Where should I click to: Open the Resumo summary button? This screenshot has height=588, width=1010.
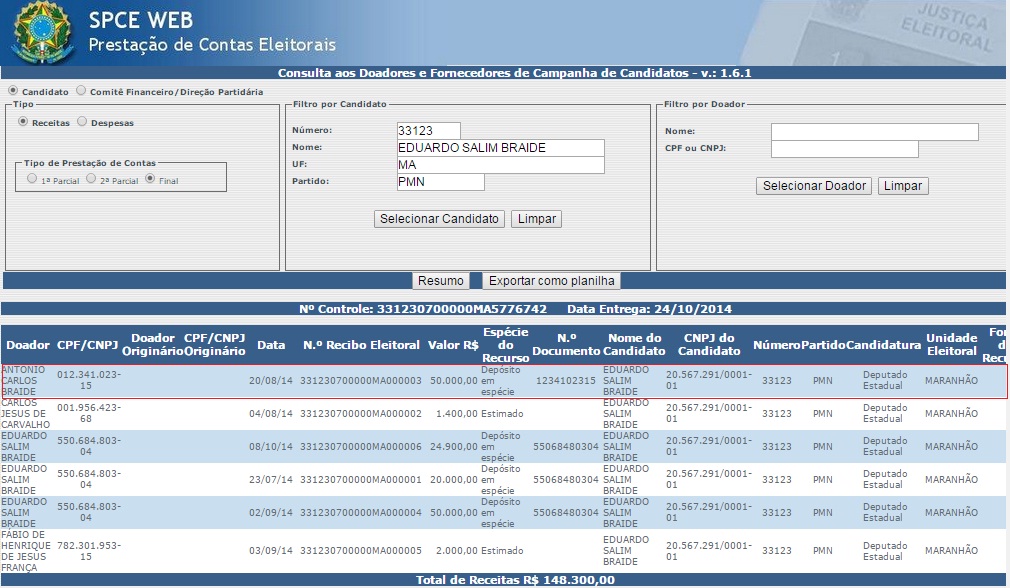tap(440, 281)
